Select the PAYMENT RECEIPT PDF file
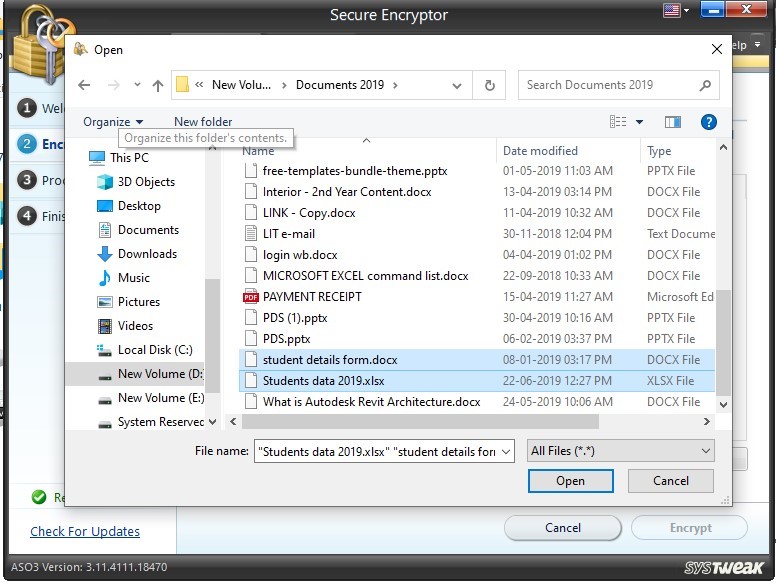 pos(477,297)
